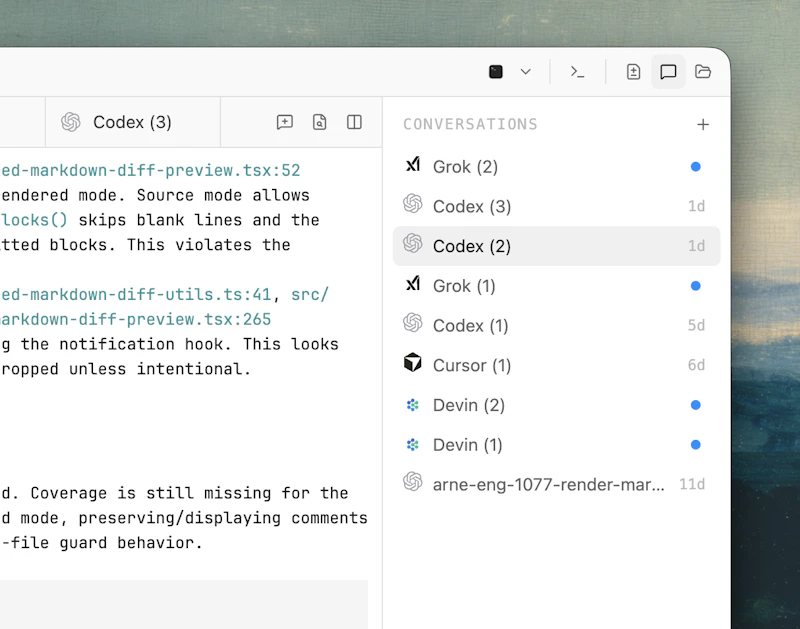Screen dimensions: 800x629
Task: Click the cube logo beside Cursor (1)
Action: pyautogui.click(x=413, y=363)
